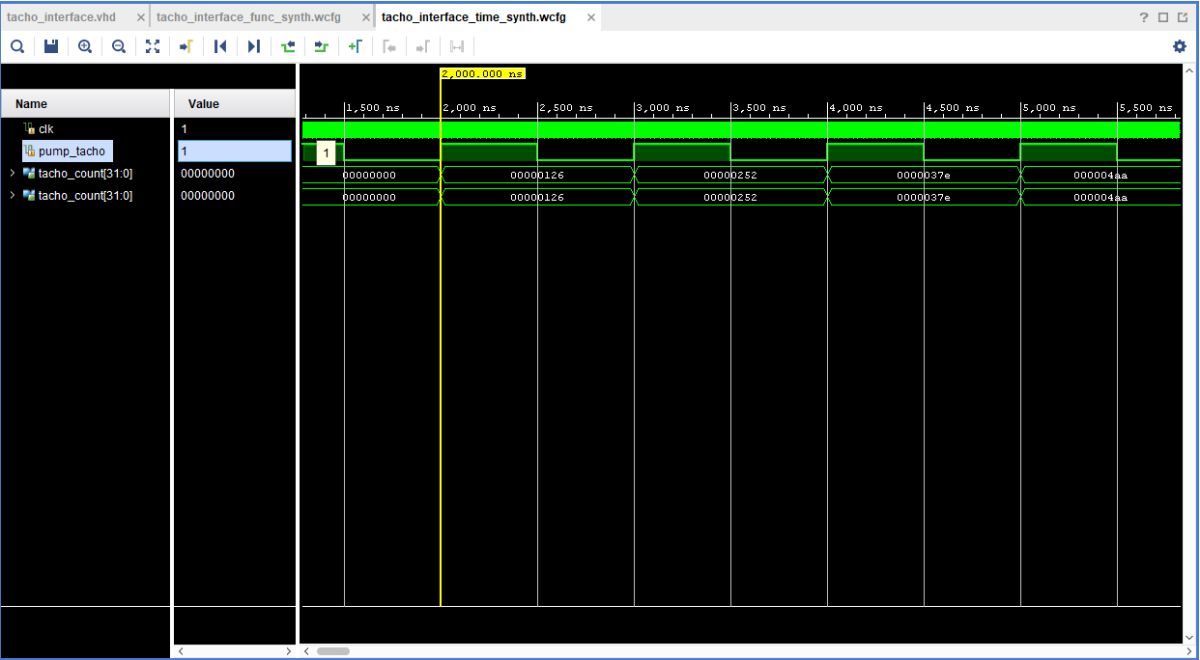The height and width of the screenshot is (660, 1200).
Task: Select the second tacho_count[31:0] signal name
Action: coord(85,196)
